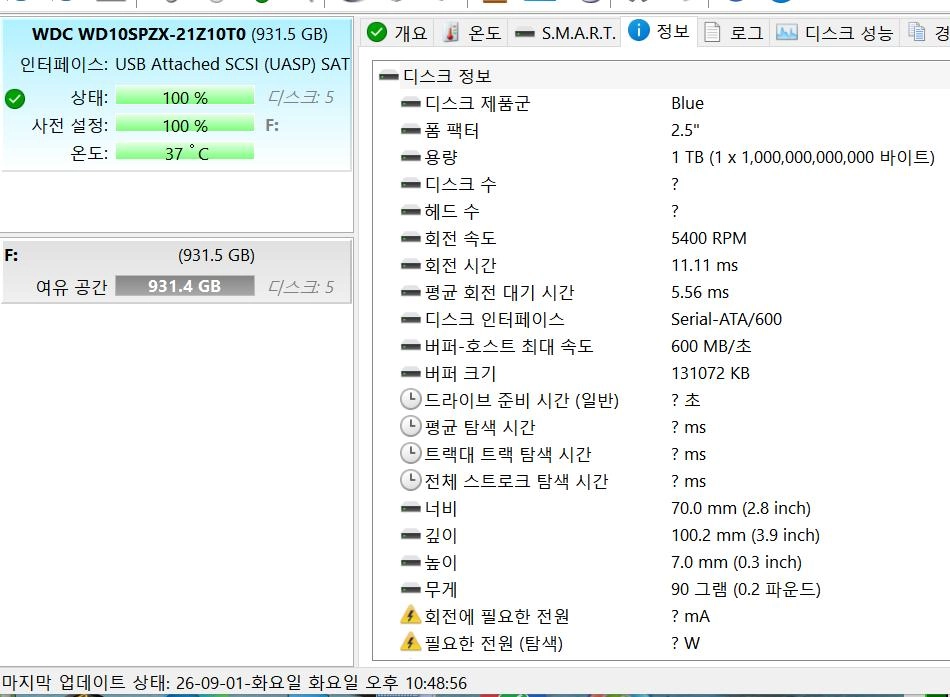Click the clock icon beside 평균 탐색 시간
The height and width of the screenshot is (697, 950).
(x=411, y=426)
